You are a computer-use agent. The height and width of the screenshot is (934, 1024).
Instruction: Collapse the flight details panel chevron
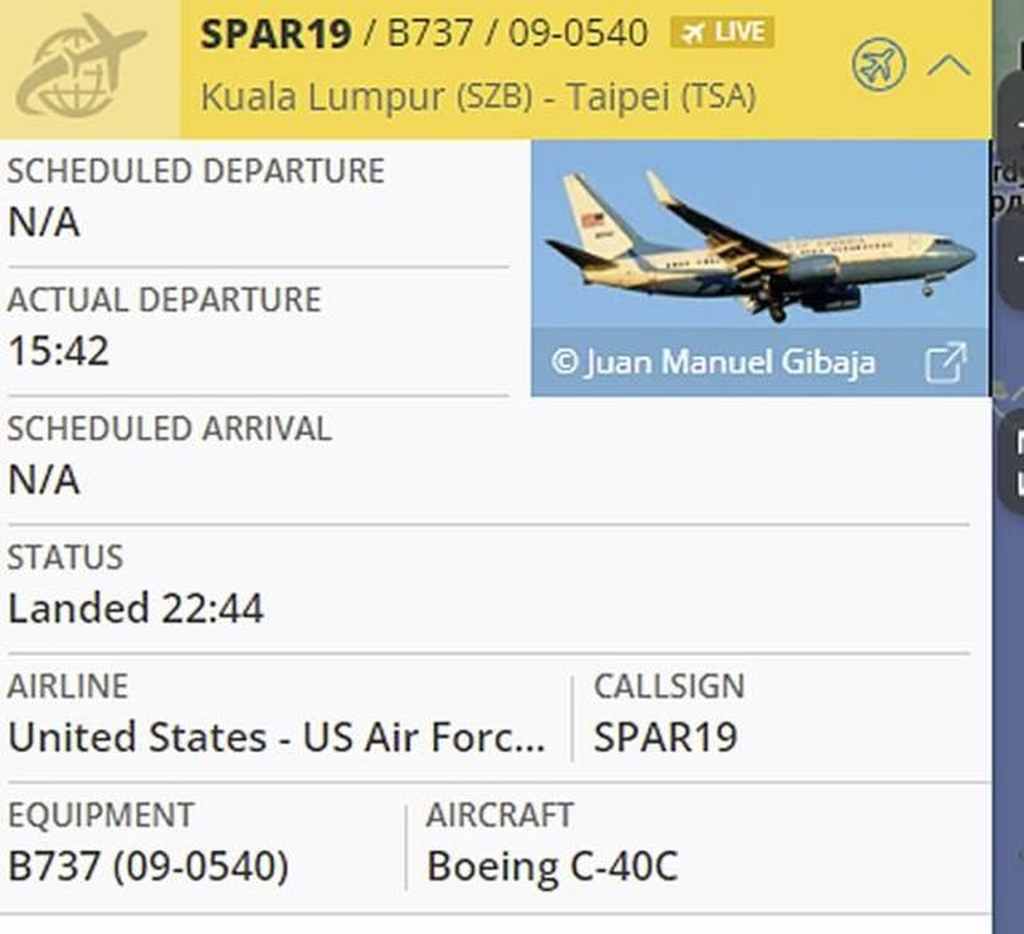point(949,66)
